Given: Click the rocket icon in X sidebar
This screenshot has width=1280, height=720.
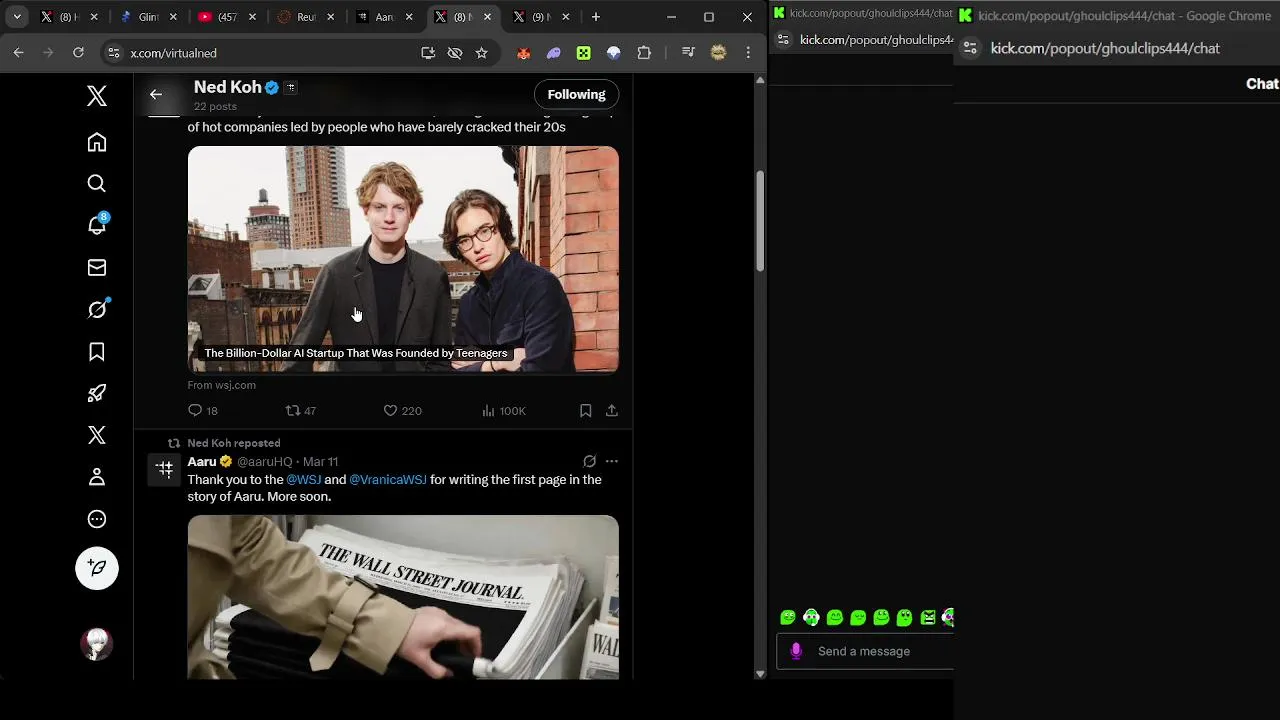Looking at the screenshot, I should pos(97,393).
